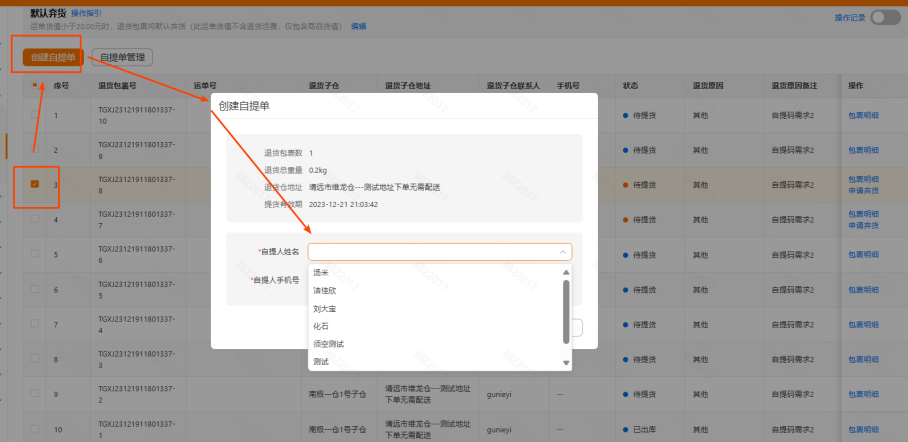The image size is (908, 442).
Task: Toggle the 操作记录 switch
Action: point(885,17)
